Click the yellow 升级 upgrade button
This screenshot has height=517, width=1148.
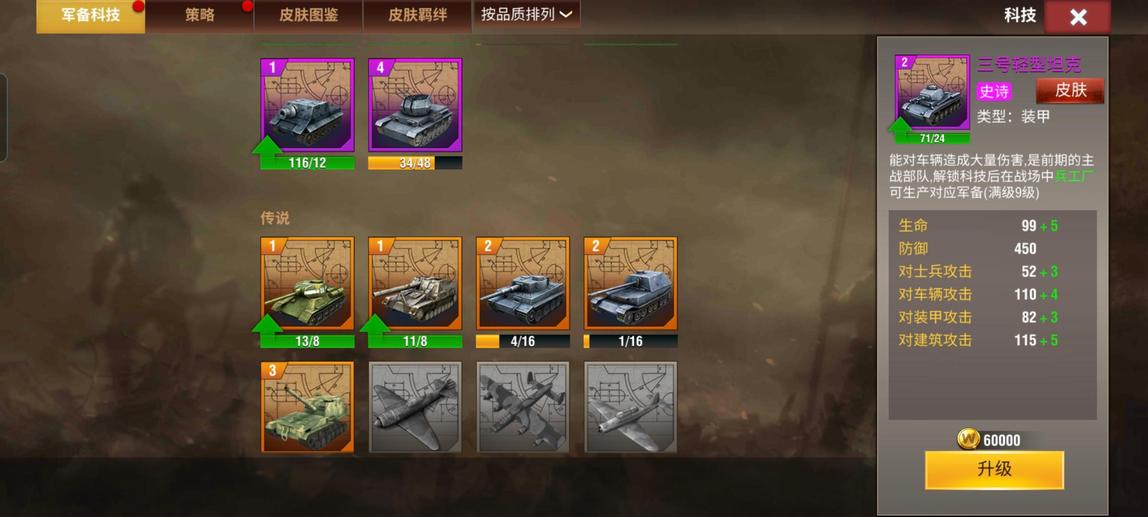coord(994,470)
